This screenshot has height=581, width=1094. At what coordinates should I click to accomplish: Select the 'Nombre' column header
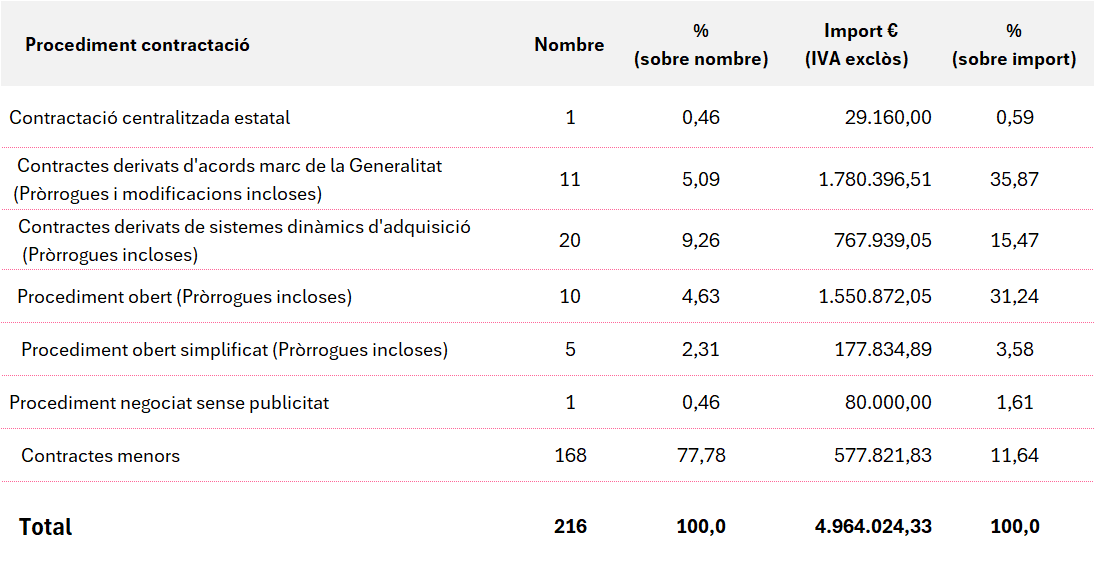pyautogui.click(x=569, y=45)
